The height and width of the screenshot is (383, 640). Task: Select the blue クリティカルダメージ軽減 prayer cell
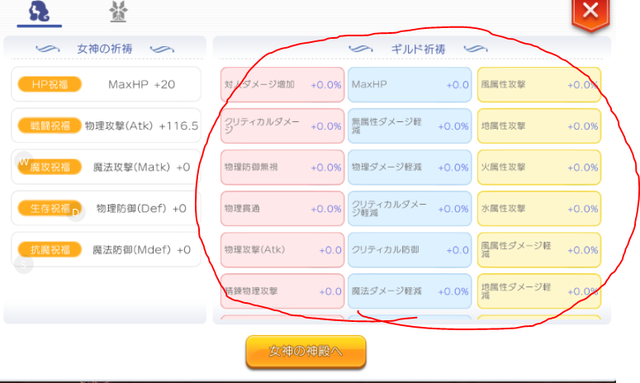pos(410,208)
